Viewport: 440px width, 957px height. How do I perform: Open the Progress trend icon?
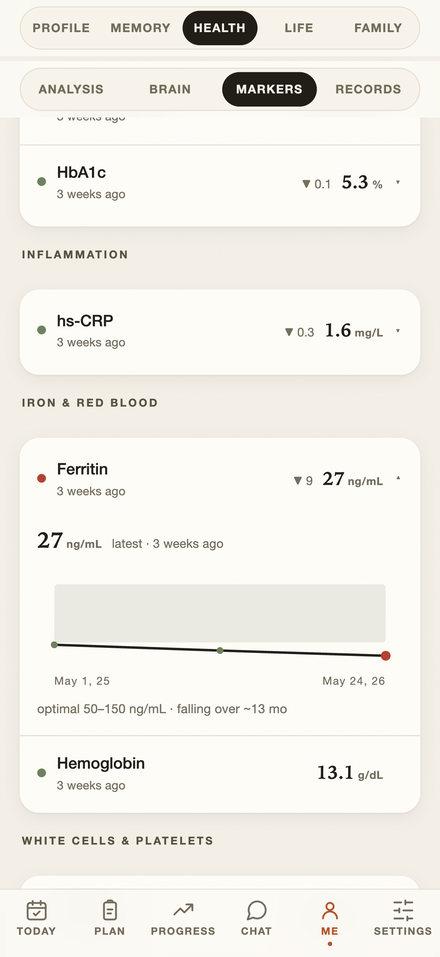tap(183, 911)
